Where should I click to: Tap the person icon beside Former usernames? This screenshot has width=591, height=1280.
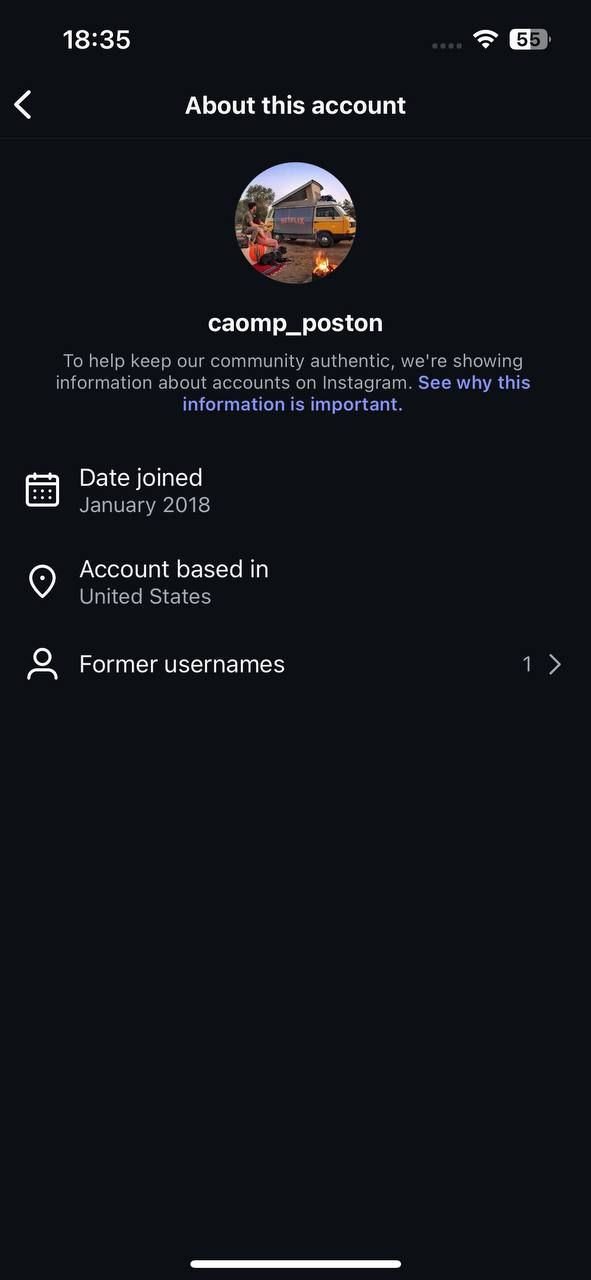point(42,664)
